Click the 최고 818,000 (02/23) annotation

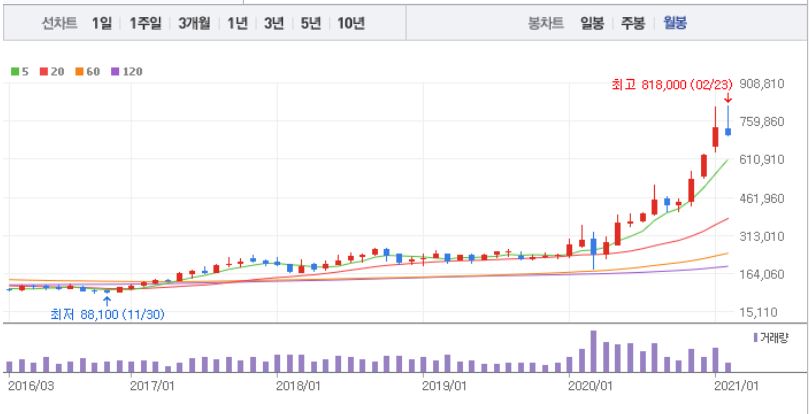pos(672,86)
